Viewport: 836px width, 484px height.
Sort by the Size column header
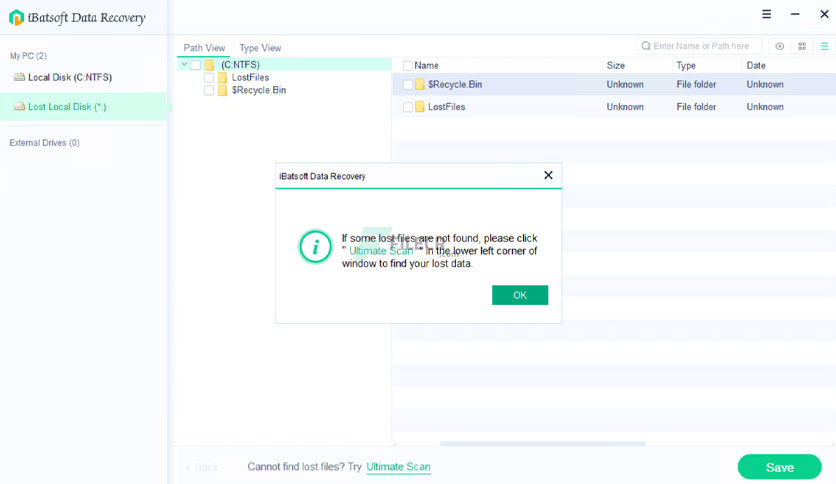(x=615, y=66)
